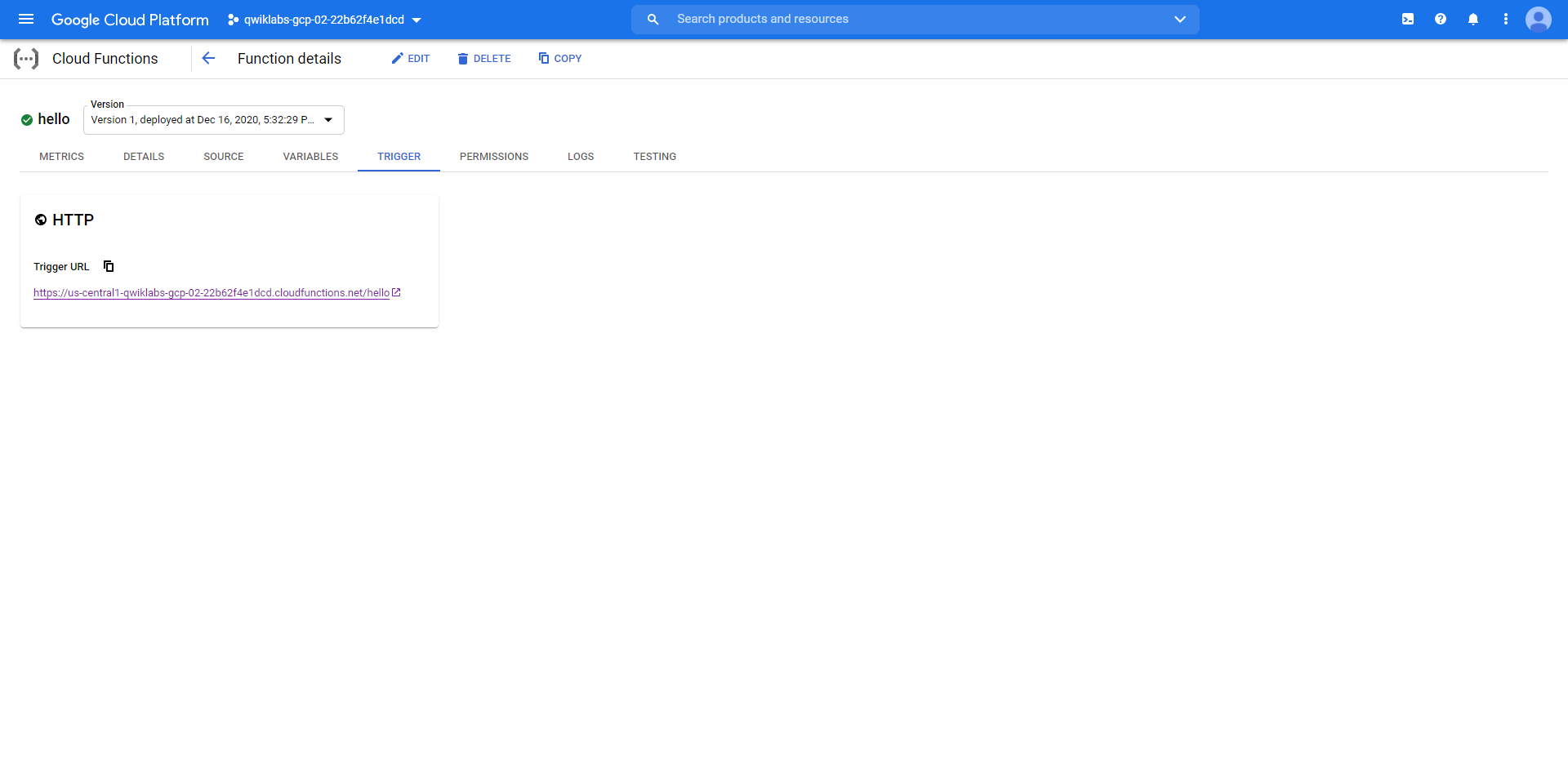Viewport: 1568px width, 765px height.
Task: Open the project selector qwiklabs-gcp-02-22b62f4e1dcd
Action: [x=324, y=20]
